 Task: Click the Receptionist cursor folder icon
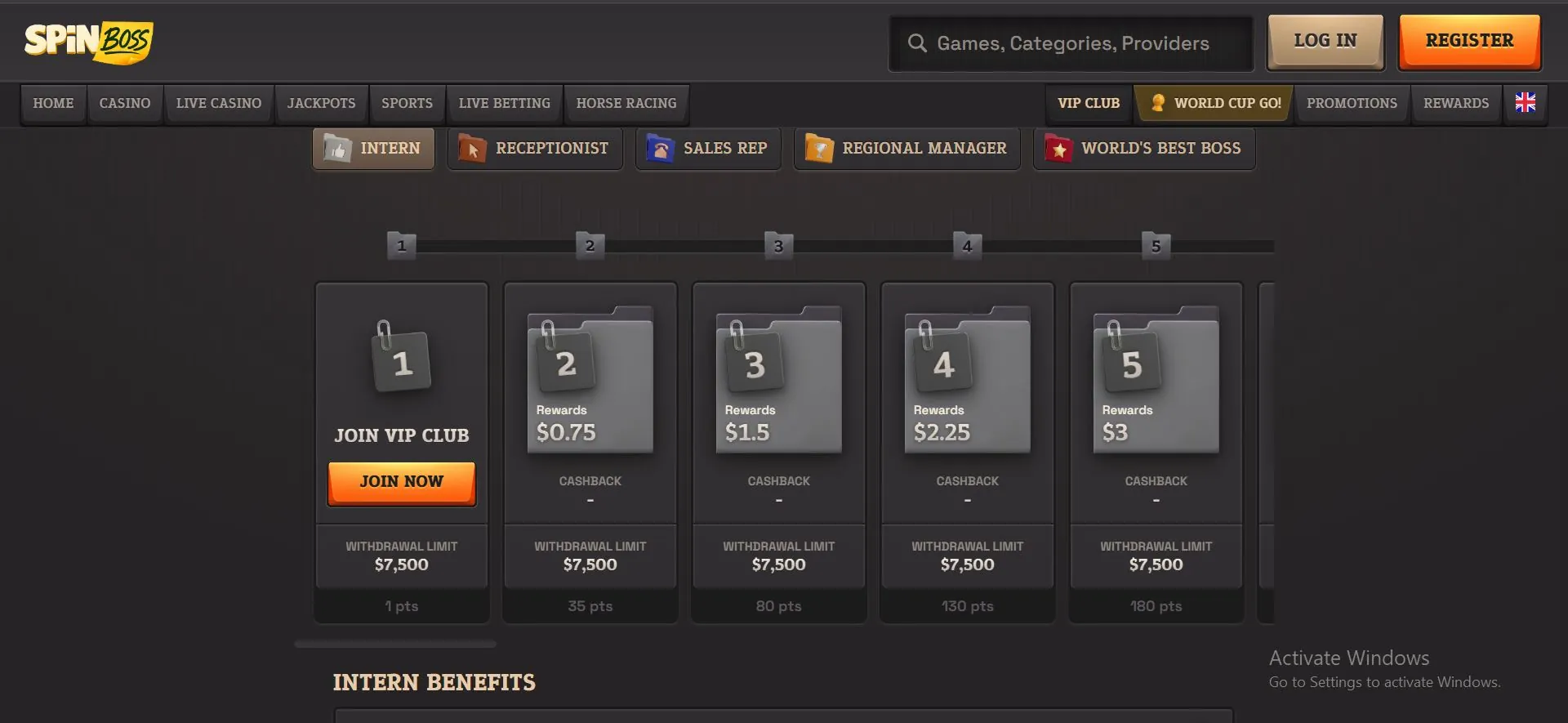(472, 148)
